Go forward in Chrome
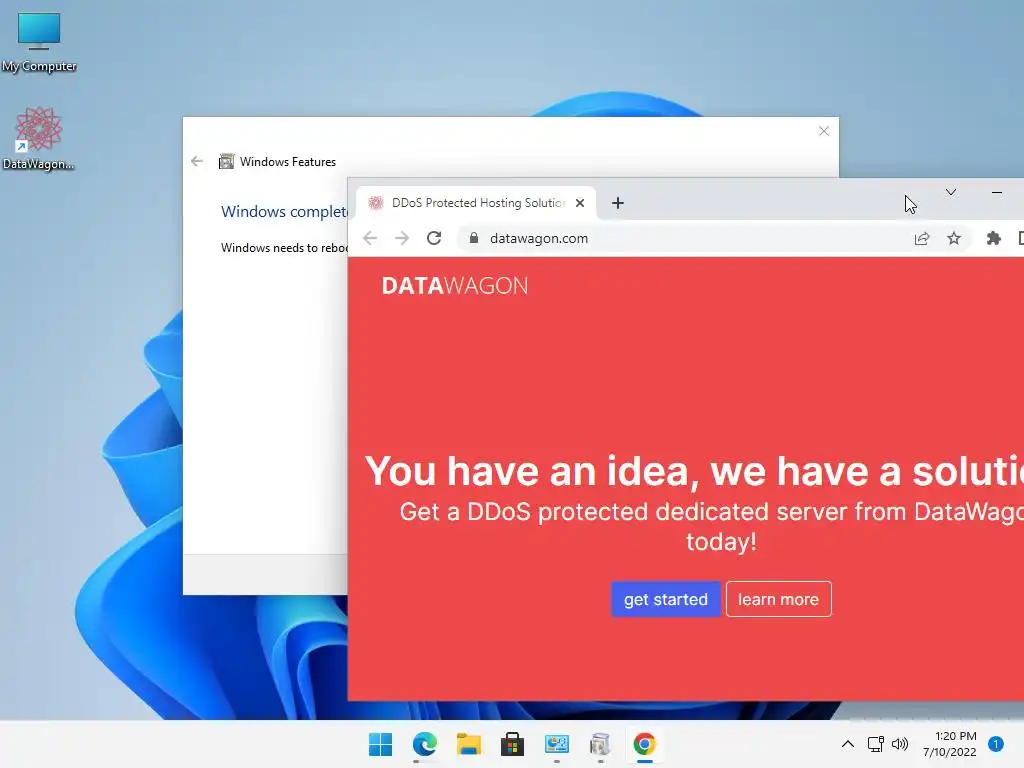 click(402, 238)
